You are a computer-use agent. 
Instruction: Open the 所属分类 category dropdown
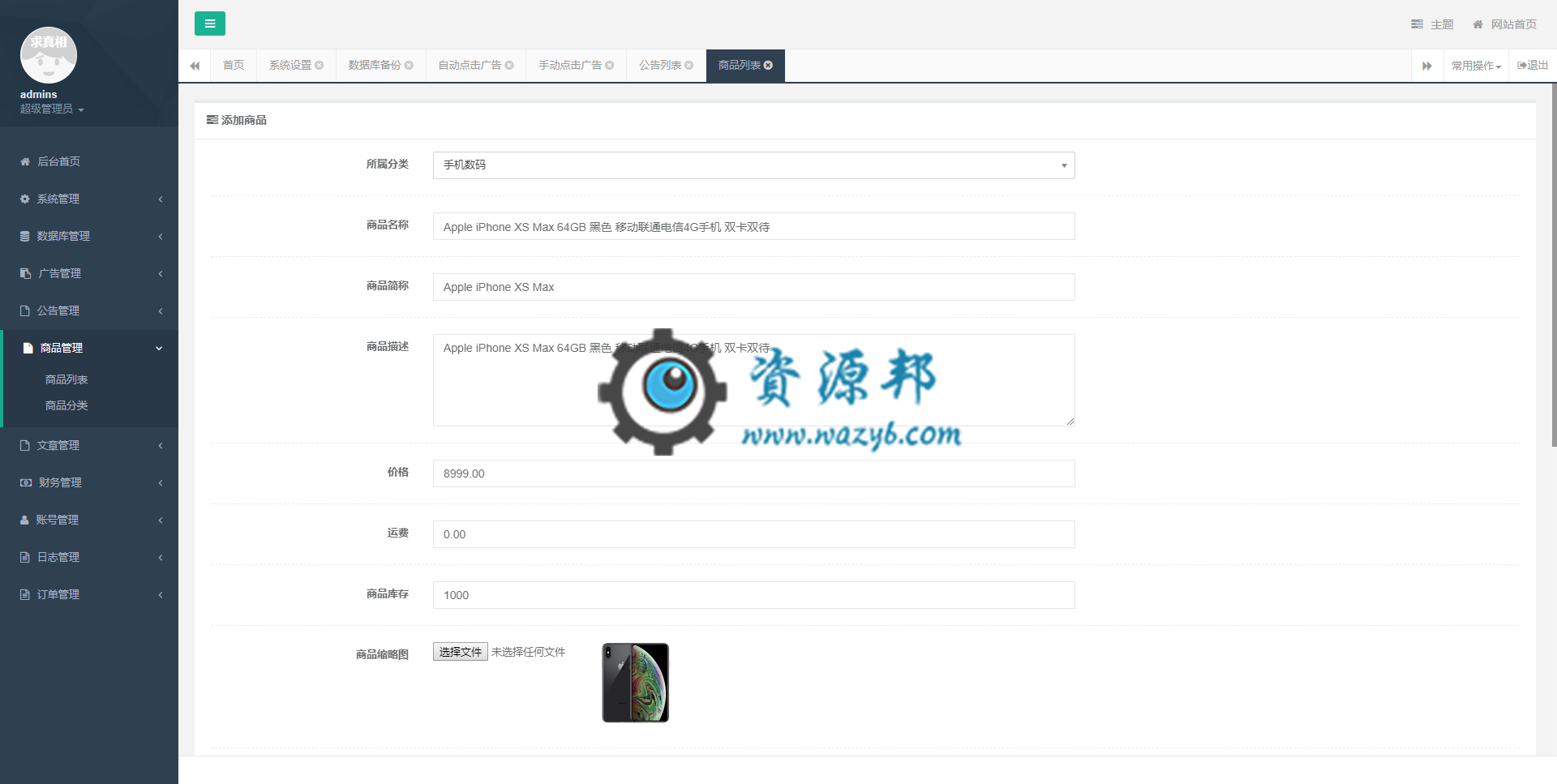(753, 165)
